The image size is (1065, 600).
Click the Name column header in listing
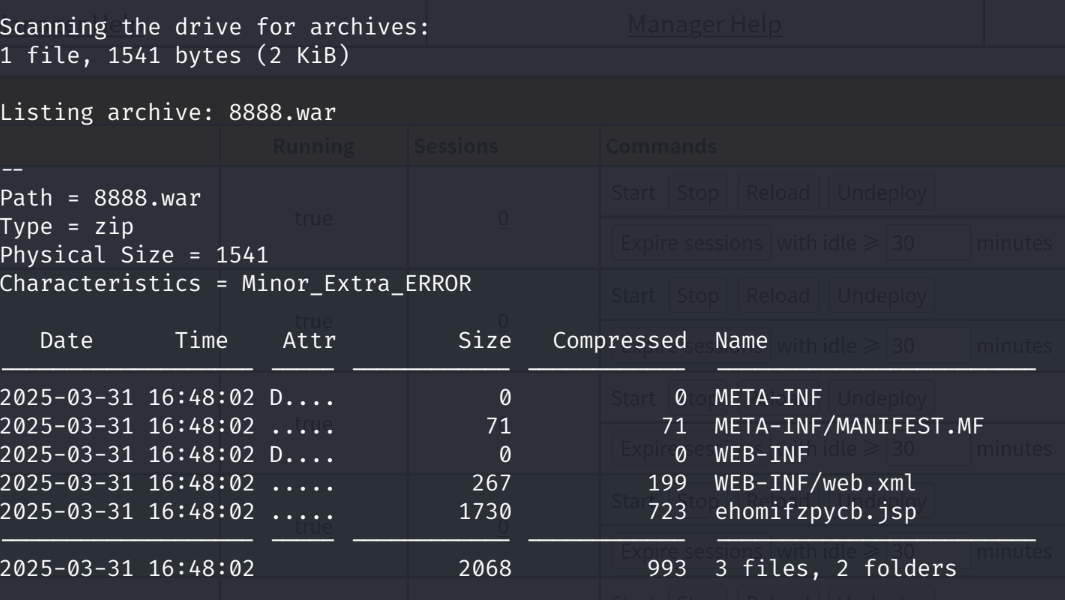coord(741,341)
